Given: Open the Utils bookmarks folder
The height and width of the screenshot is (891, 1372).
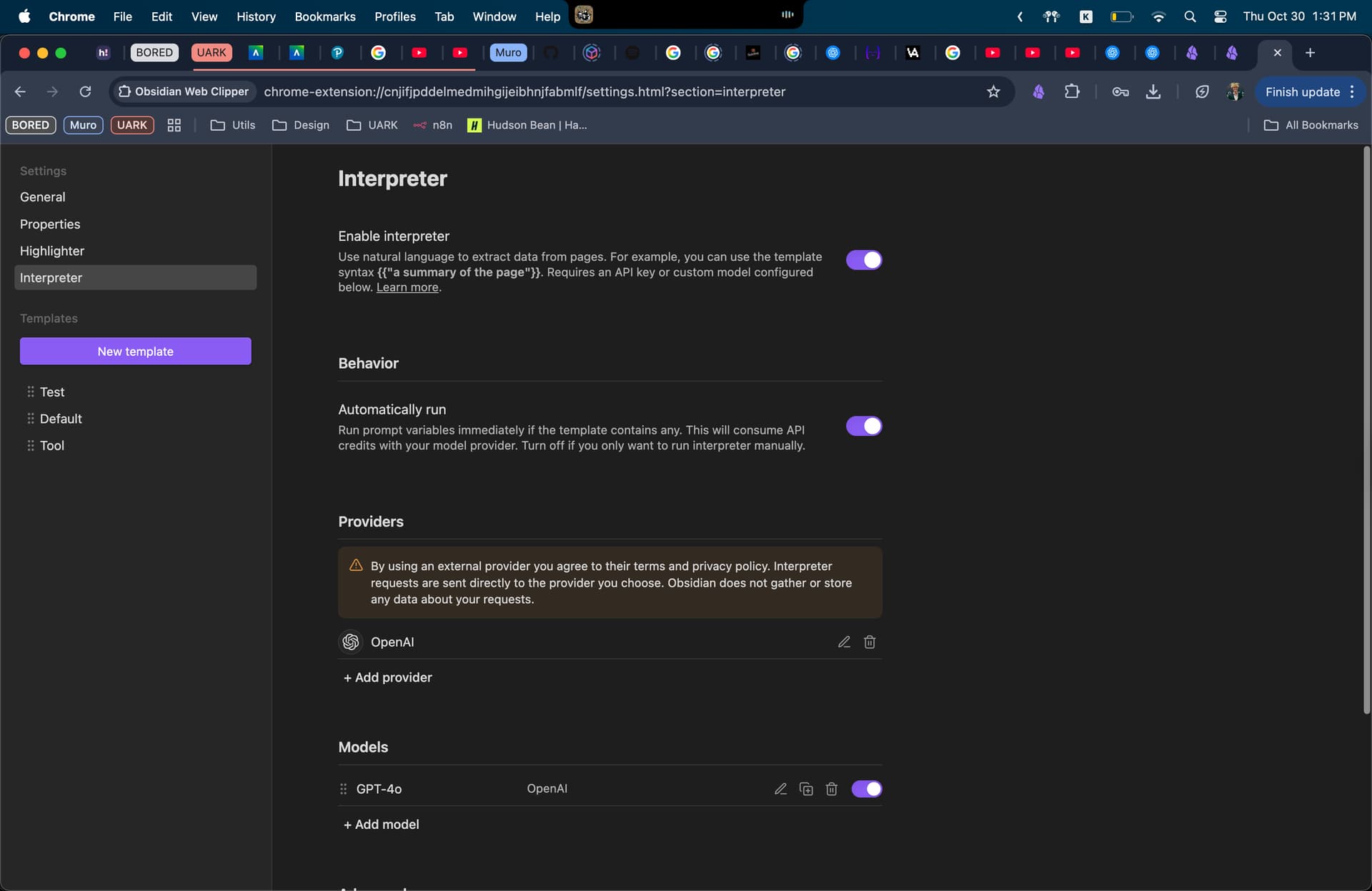Looking at the screenshot, I should coord(233,125).
